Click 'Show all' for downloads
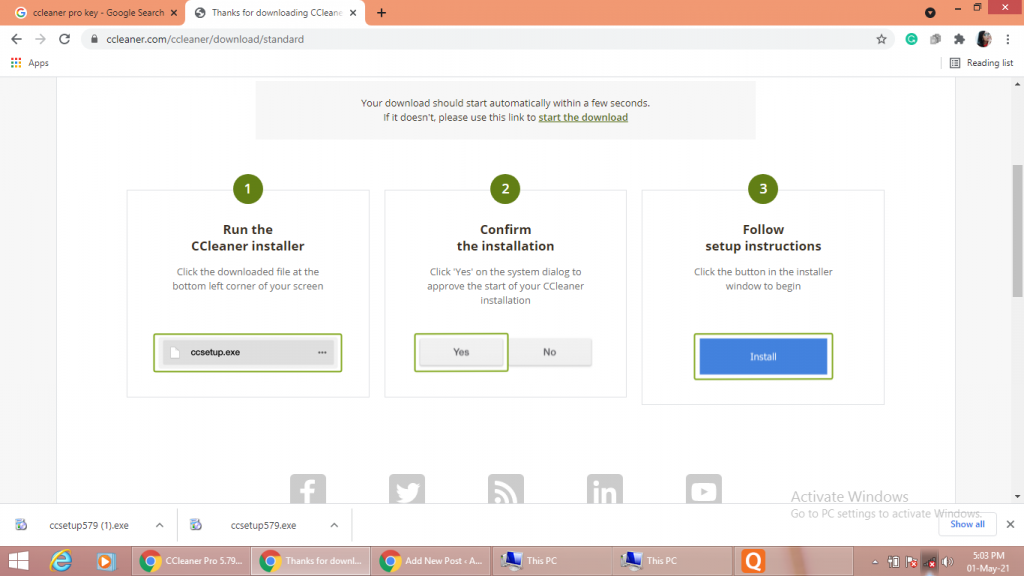The image size is (1024, 576). [x=967, y=523]
